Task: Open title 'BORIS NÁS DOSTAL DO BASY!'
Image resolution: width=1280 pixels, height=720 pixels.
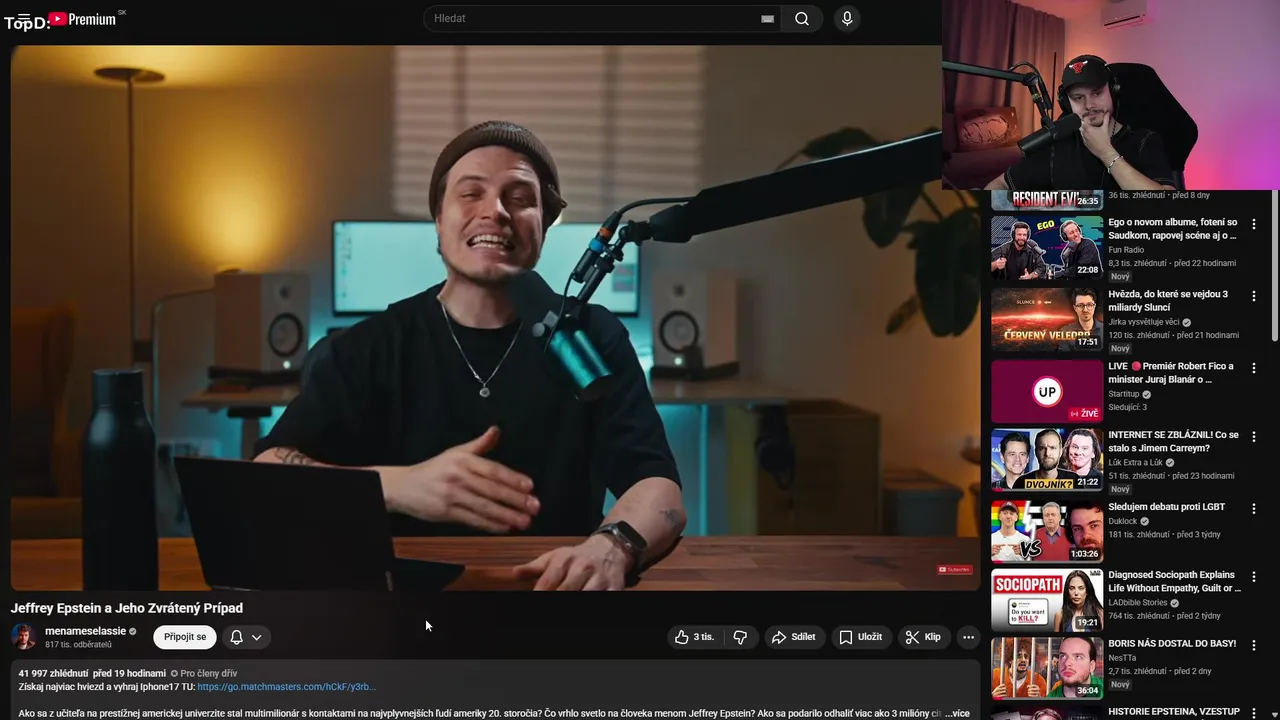Action: (1172, 644)
